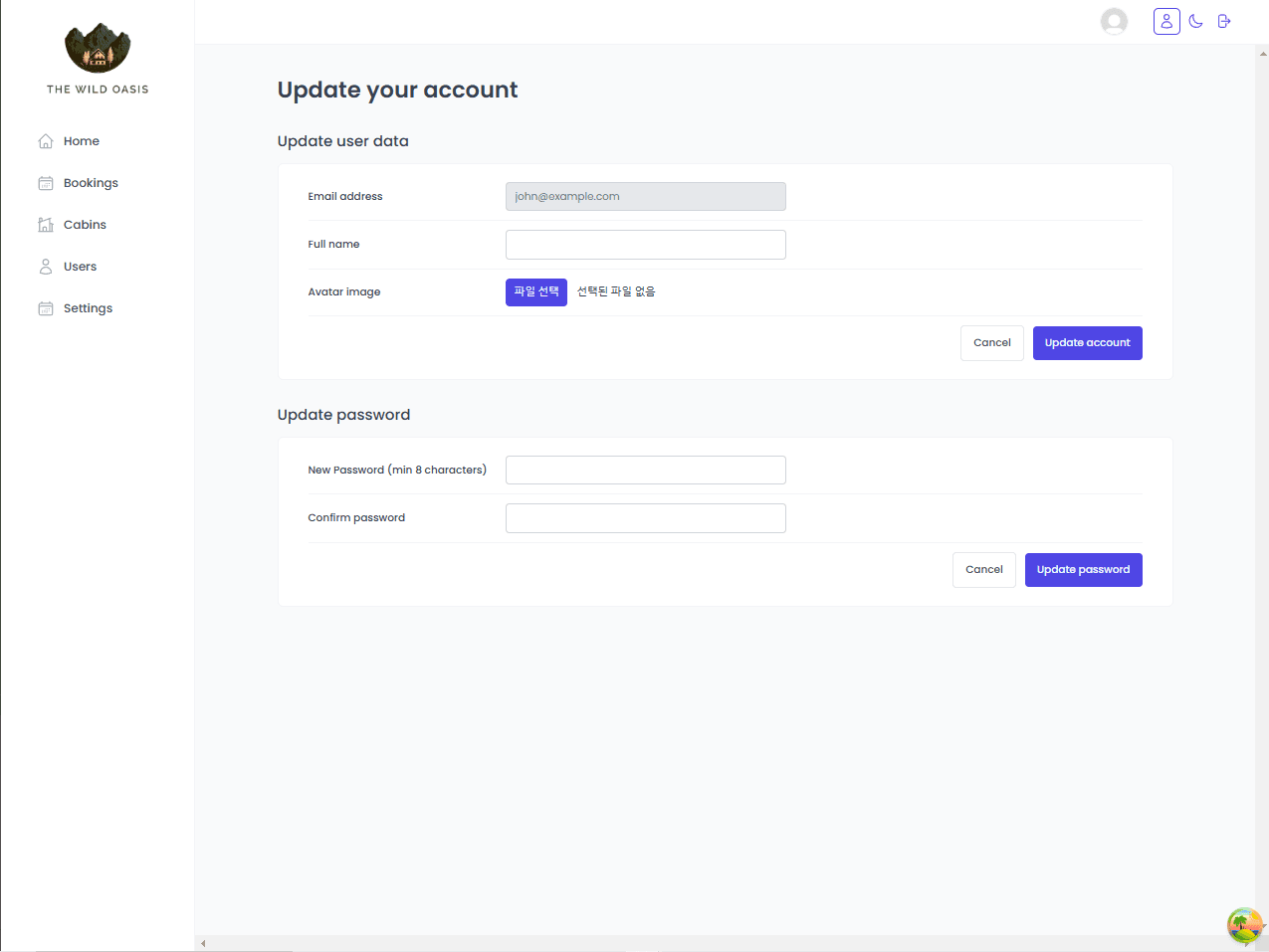Click the Users person icon
The height and width of the screenshot is (952, 1269).
coord(46,267)
